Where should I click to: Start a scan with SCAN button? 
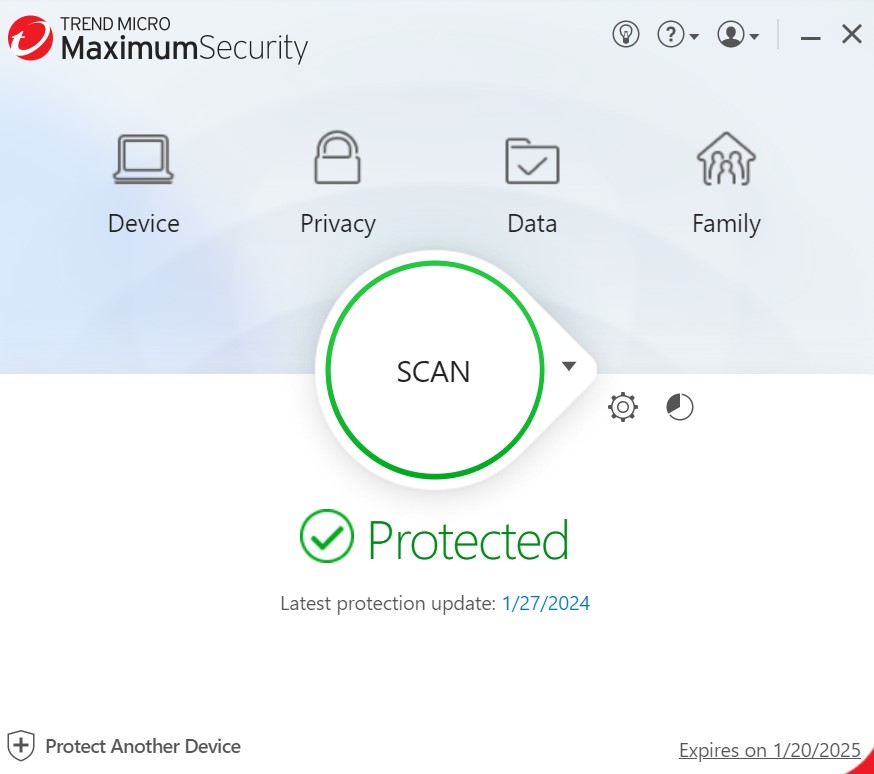433,372
